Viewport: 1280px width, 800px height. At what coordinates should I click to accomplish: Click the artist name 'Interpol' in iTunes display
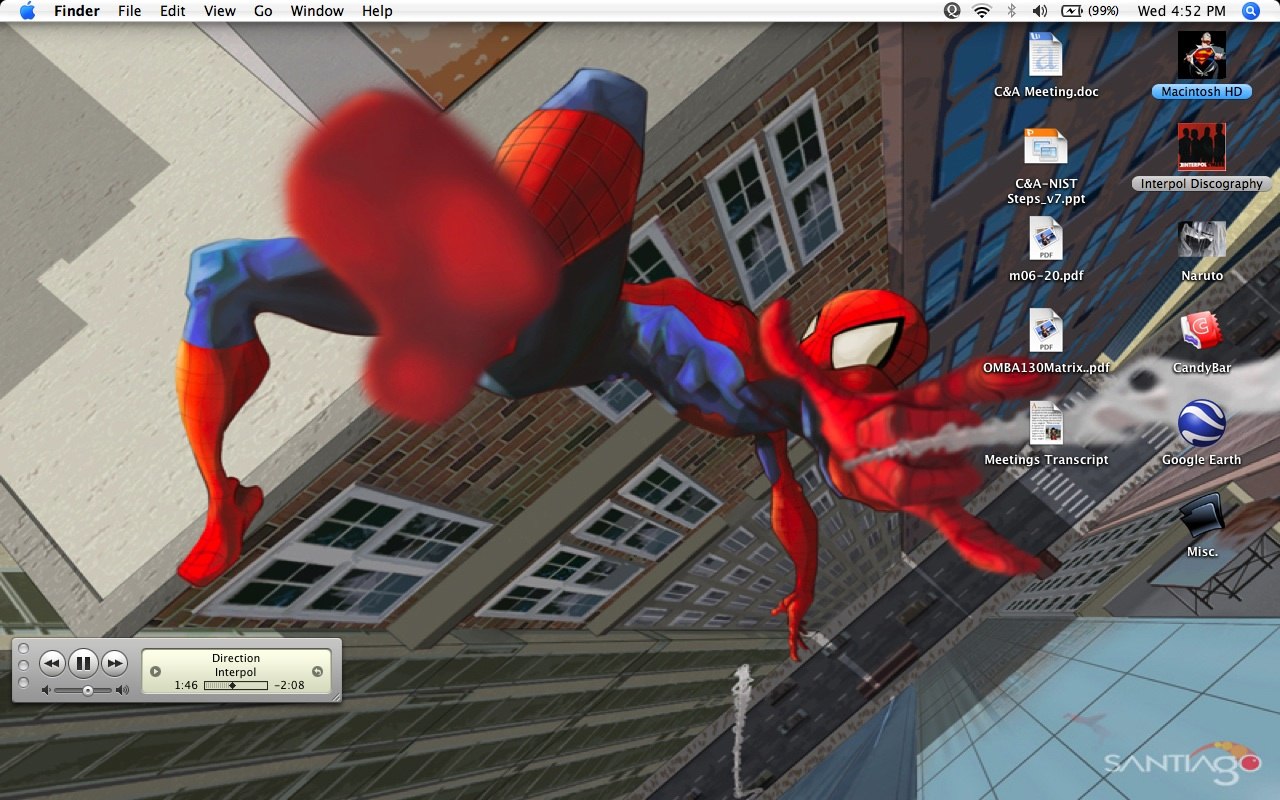pyautogui.click(x=236, y=672)
